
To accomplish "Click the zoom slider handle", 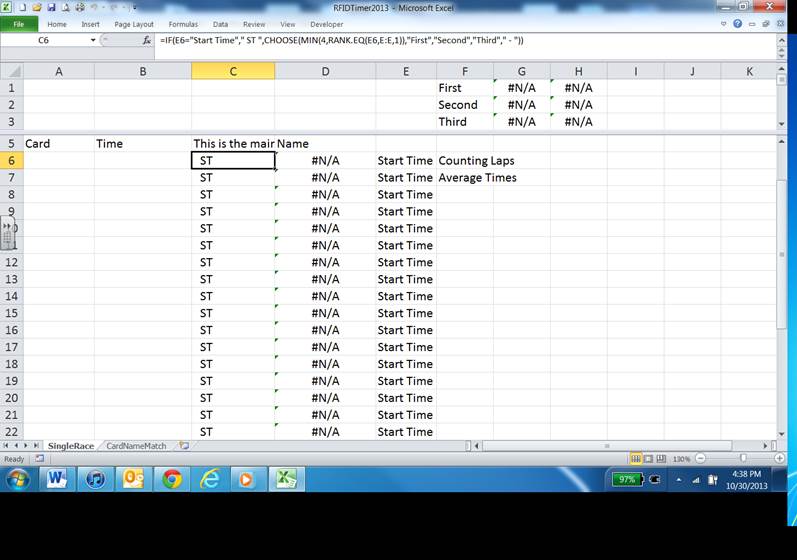I will [743, 458].
